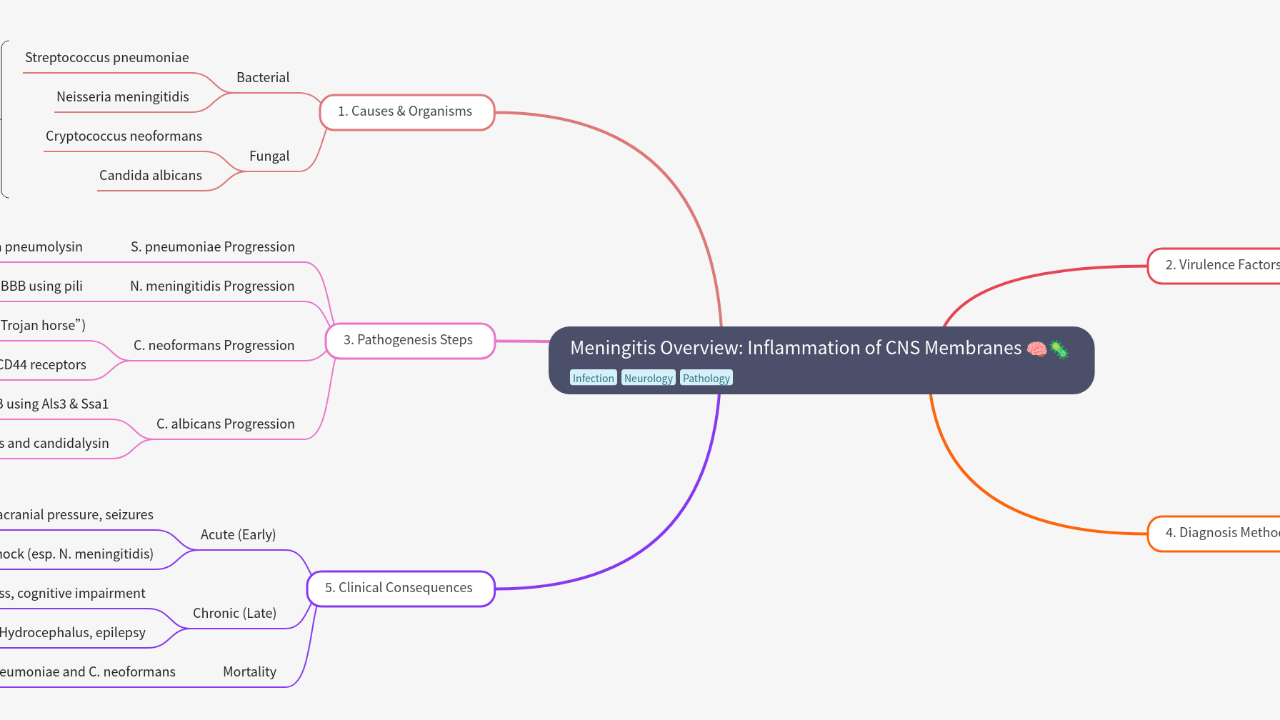Click the 'Bacterial' subgroup label

tap(263, 77)
